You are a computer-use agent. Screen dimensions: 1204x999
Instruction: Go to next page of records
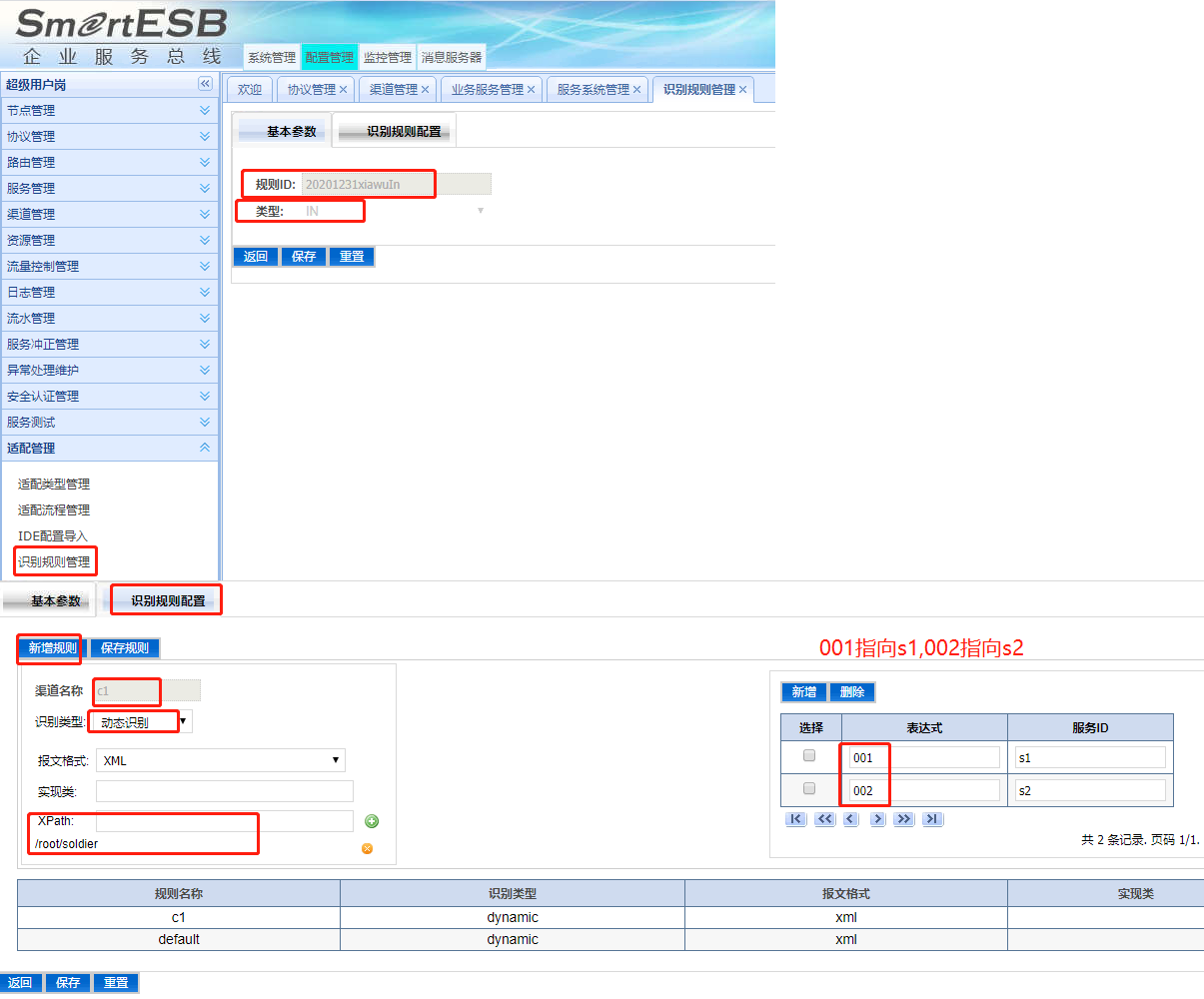tap(877, 819)
